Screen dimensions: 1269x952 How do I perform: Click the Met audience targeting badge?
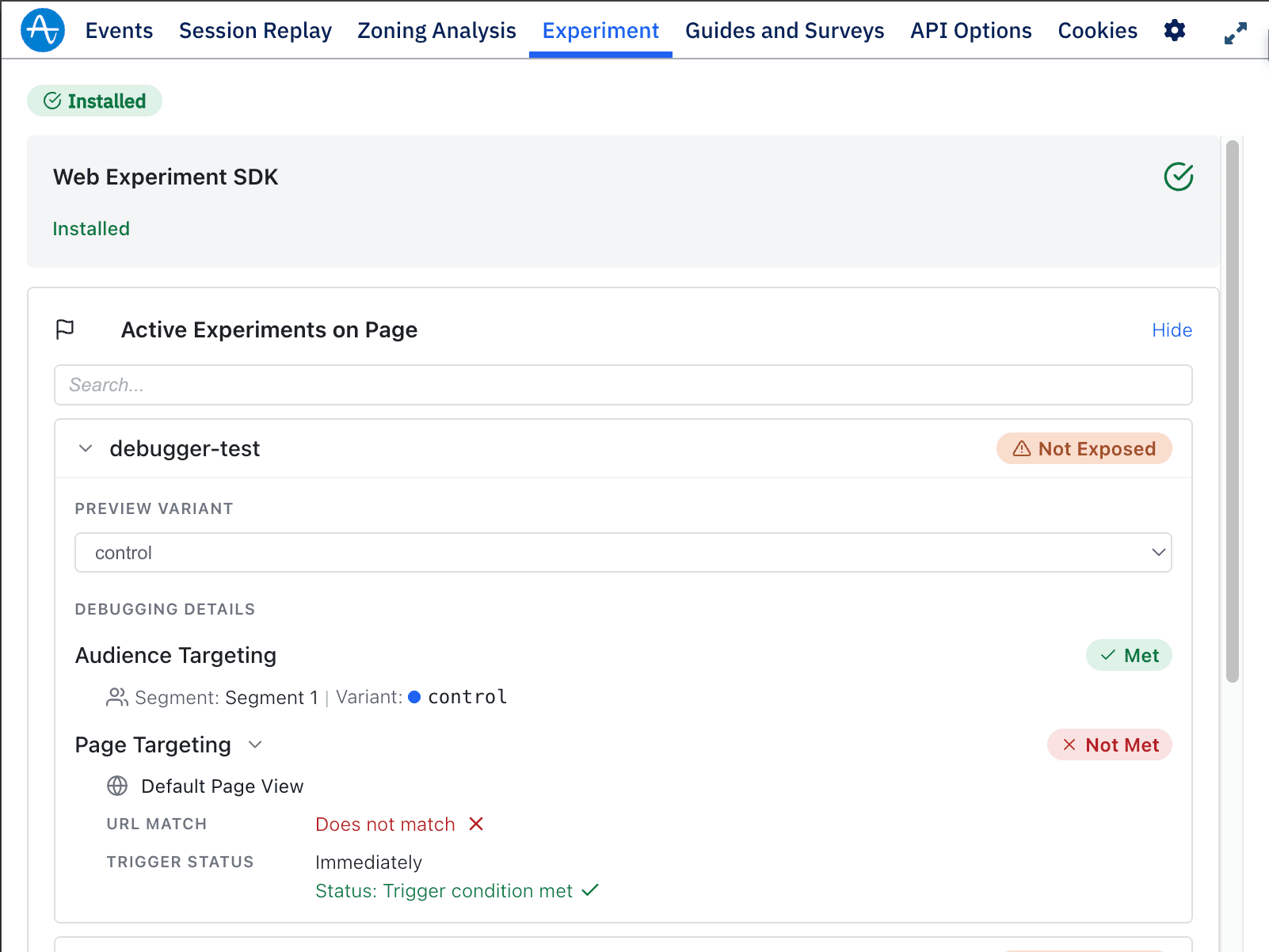1129,655
